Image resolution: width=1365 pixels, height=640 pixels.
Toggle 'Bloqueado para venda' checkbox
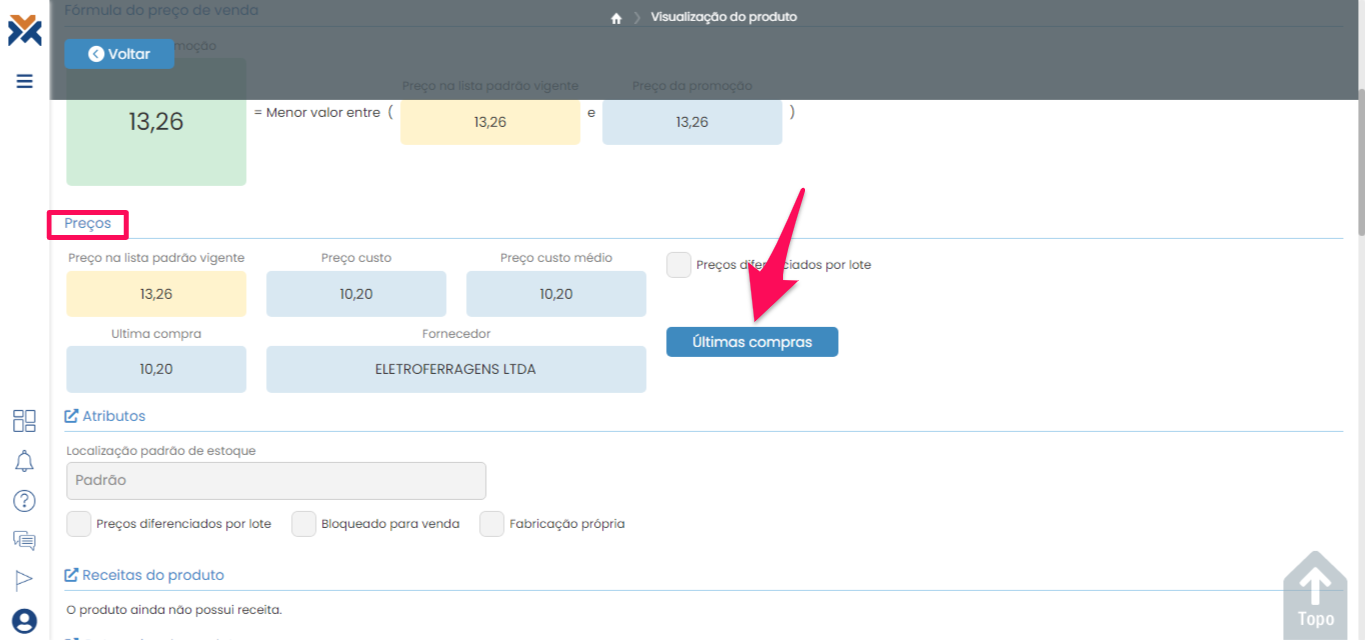(x=304, y=524)
